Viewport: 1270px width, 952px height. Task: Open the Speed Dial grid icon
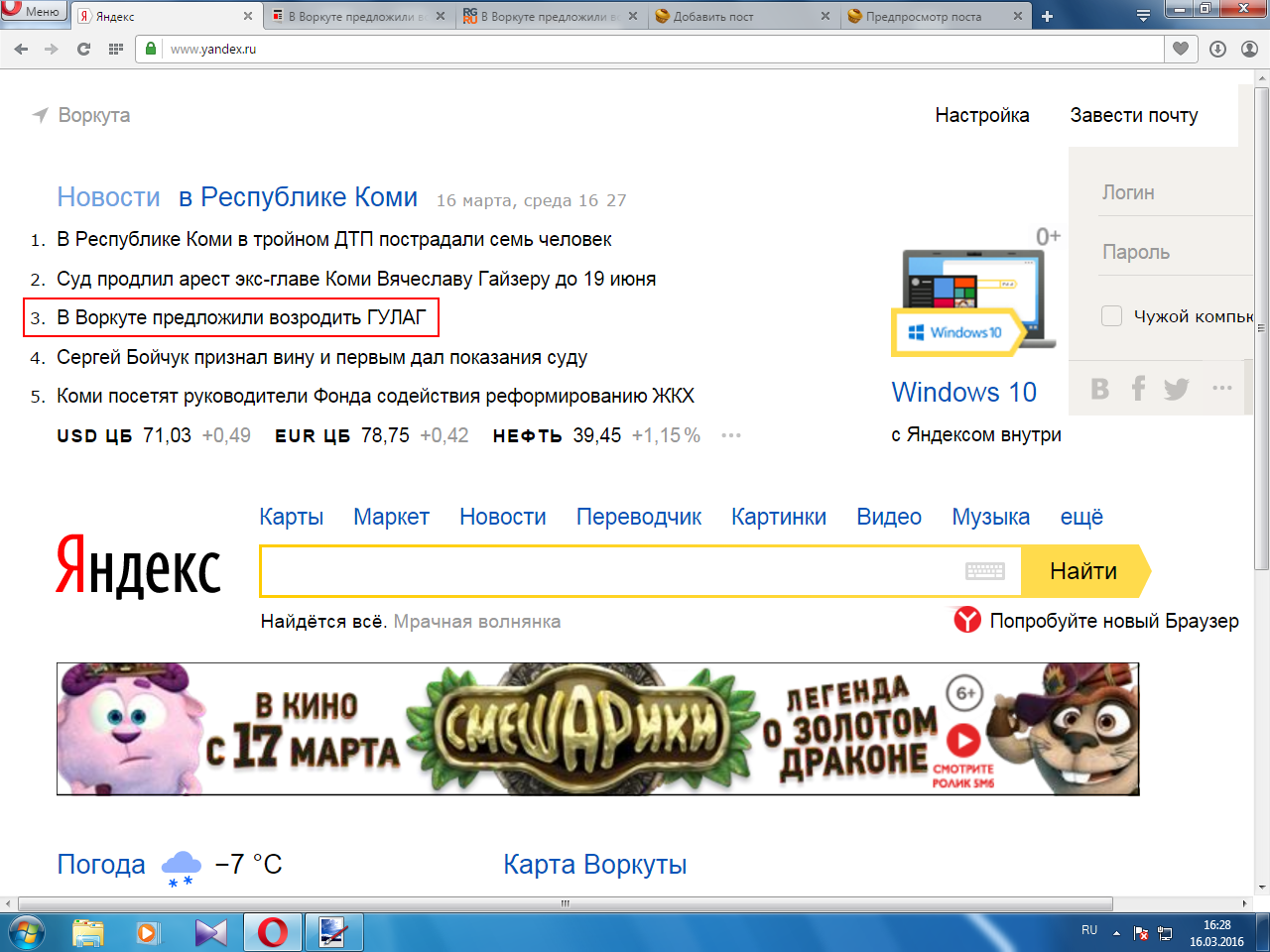115,49
